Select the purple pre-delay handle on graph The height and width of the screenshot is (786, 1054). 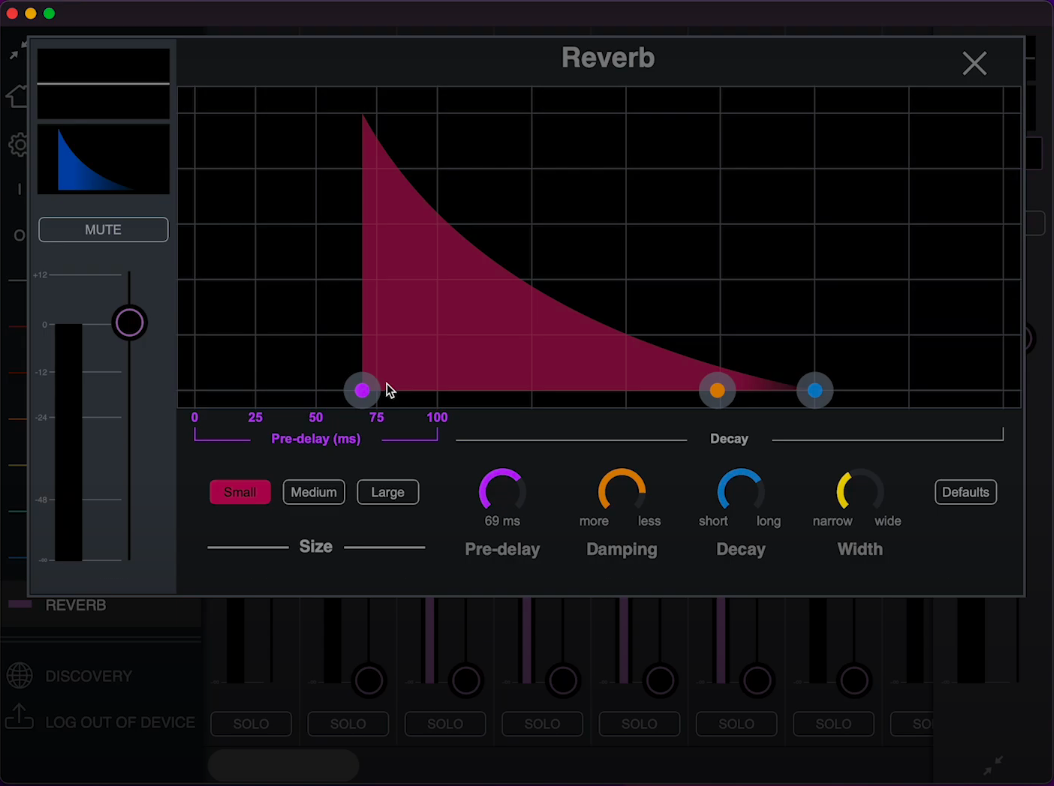(x=362, y=391)
